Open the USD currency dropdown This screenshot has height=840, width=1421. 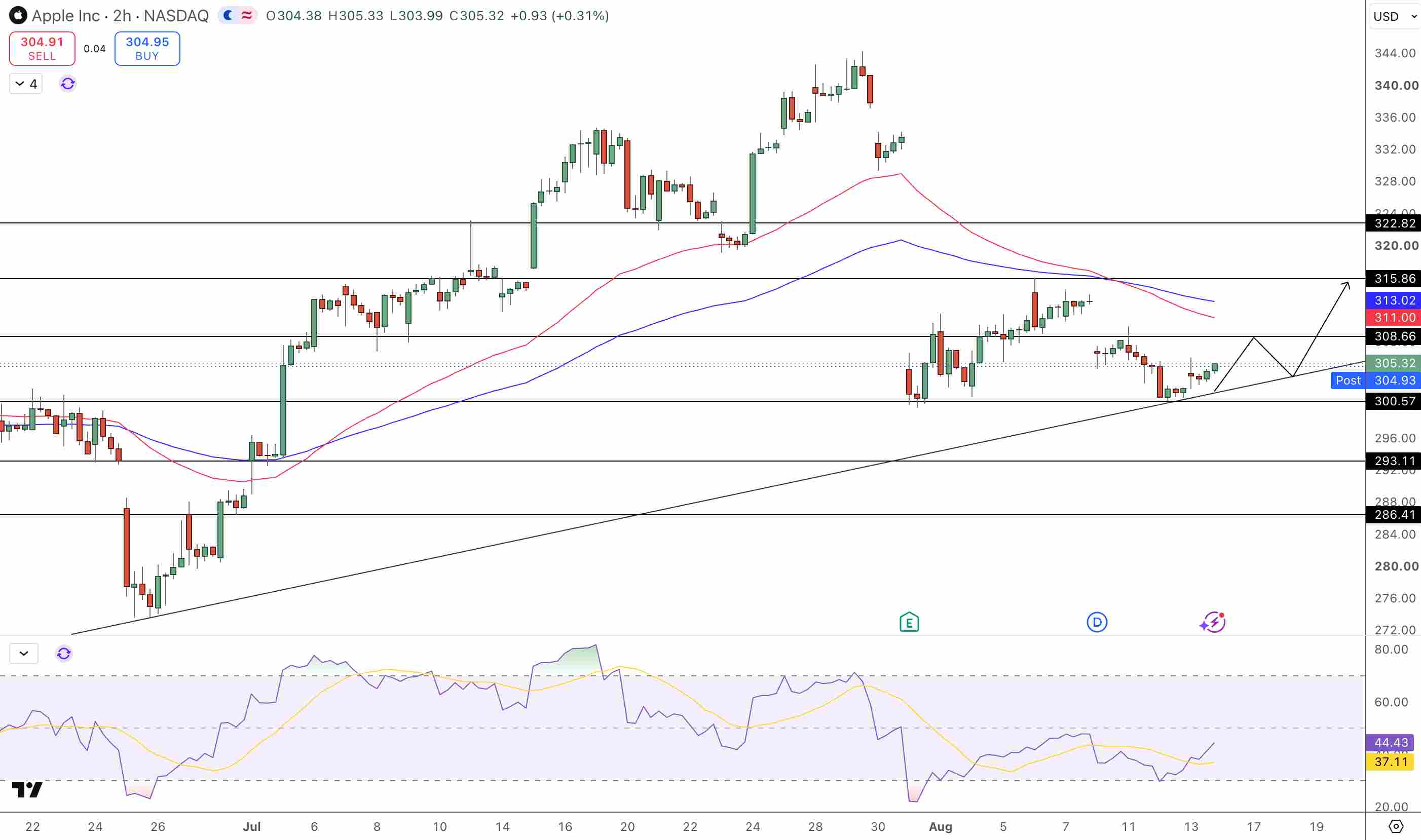pos(1395,16)
